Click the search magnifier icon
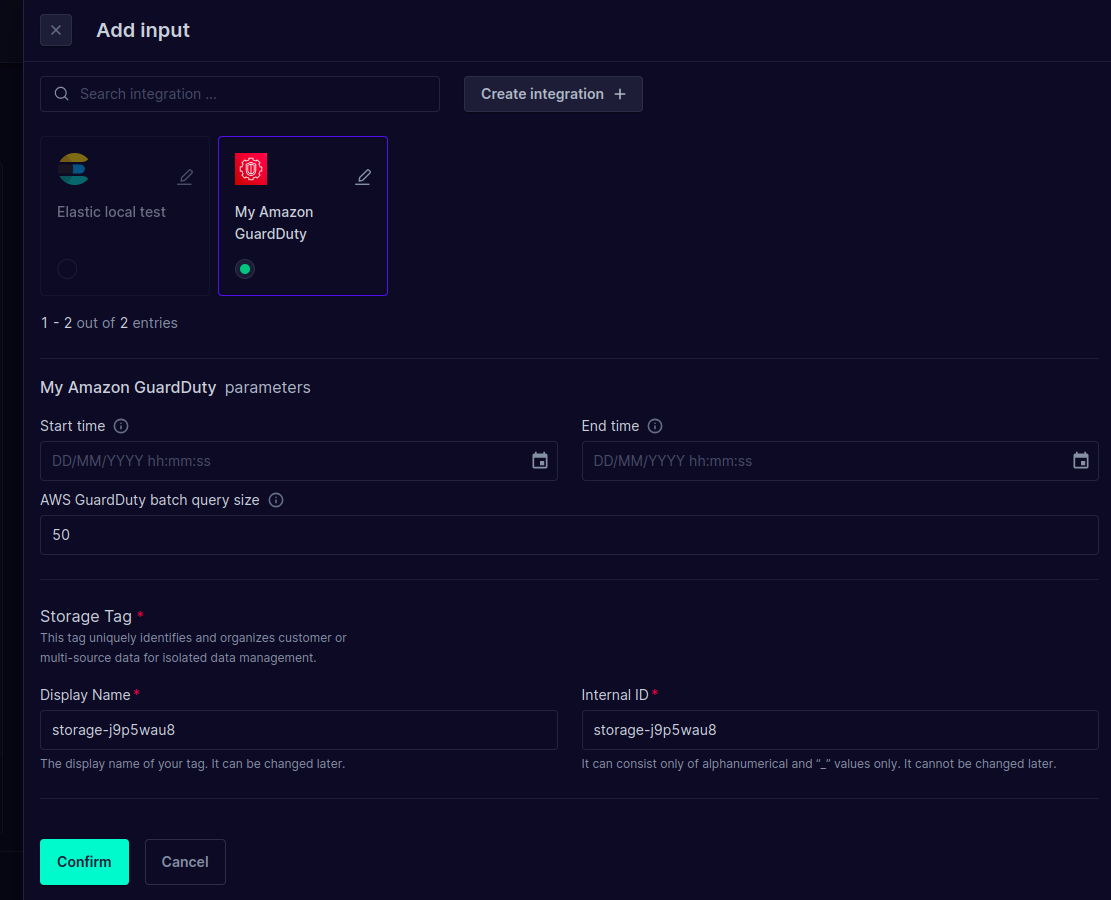 [x=62, y=94]
